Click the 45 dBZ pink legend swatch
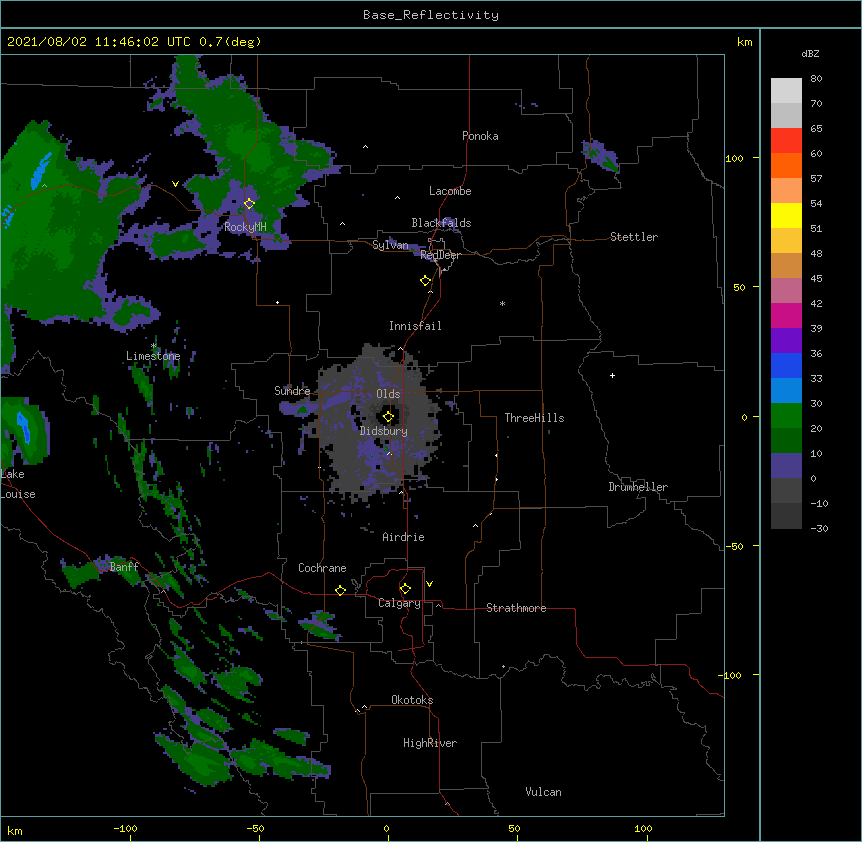Screen dimensions: 862x842 point(786,291)
